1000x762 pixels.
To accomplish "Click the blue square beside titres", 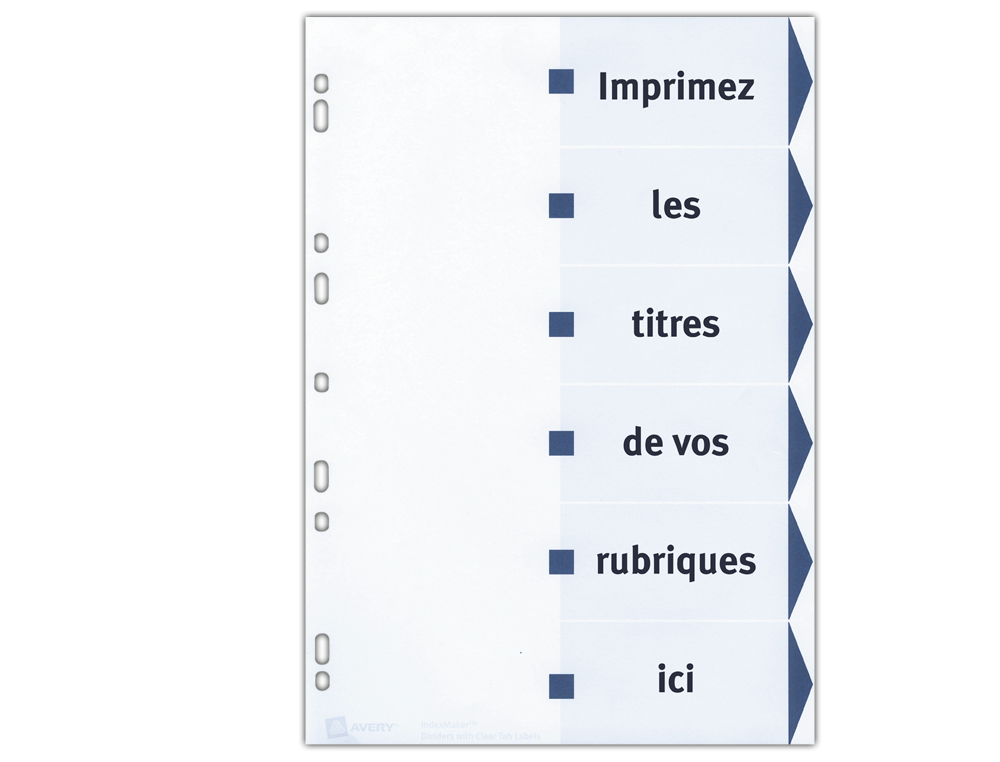I will coord(561,324).
